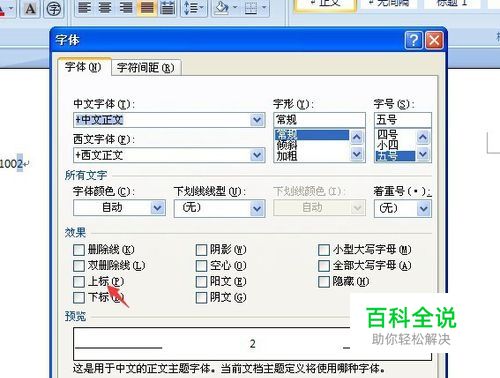The image size is (500, 378).
Task: Click the 字形 text field showing 常规
Action: pos(319,120)
